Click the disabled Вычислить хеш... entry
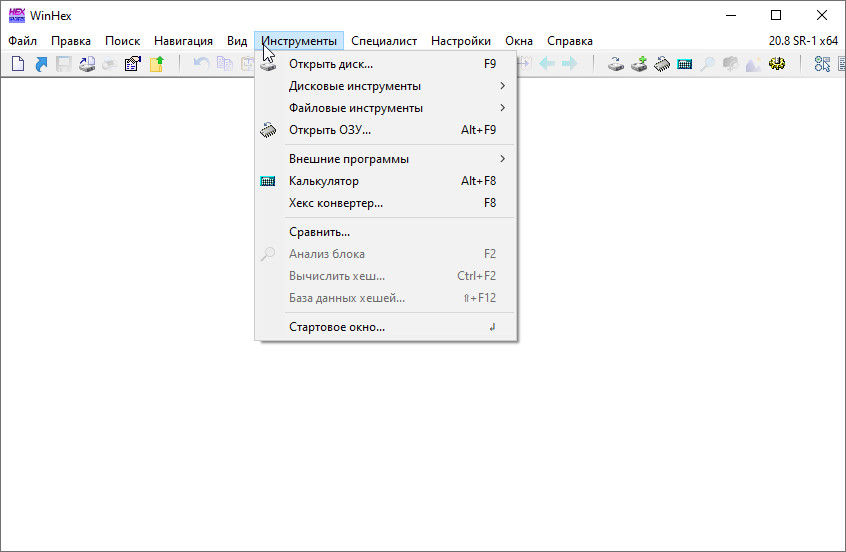 click(385, 276)
